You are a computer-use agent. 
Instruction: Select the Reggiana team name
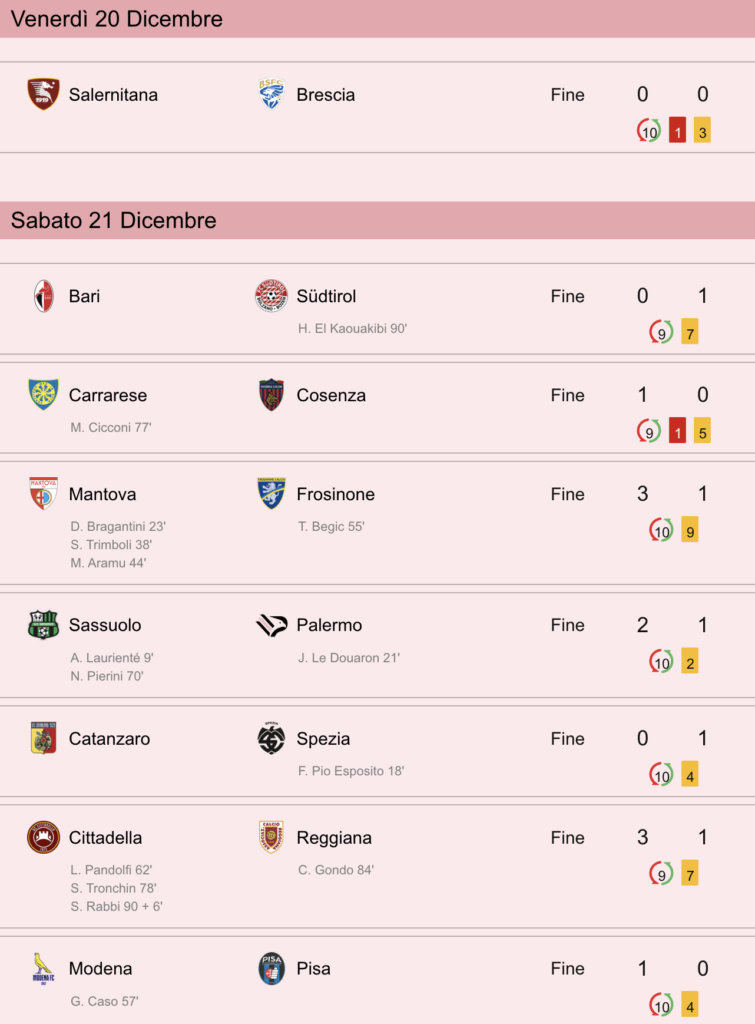click(334, 838)
